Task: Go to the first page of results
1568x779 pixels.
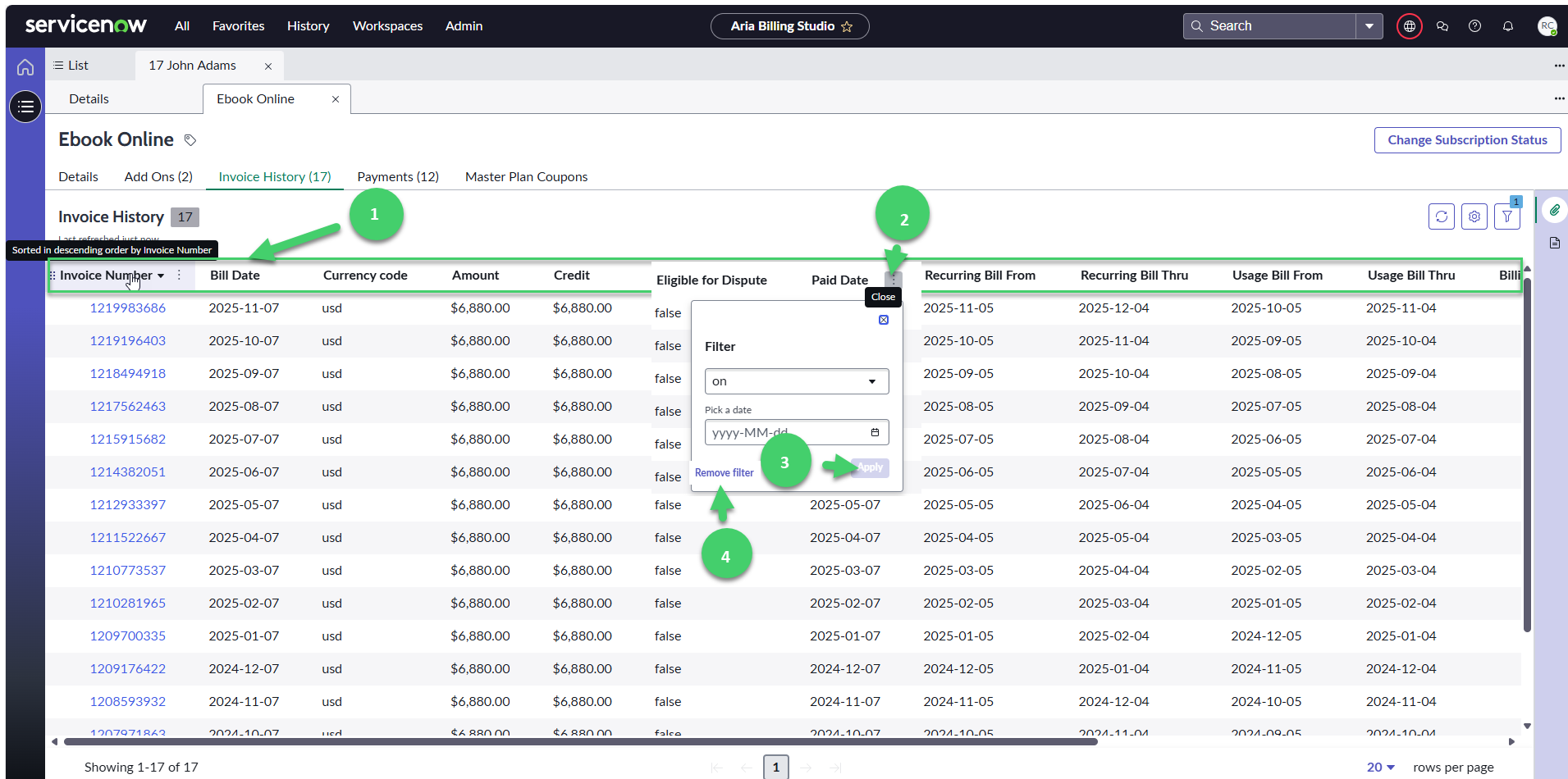Action: click(x=717, y=768)
